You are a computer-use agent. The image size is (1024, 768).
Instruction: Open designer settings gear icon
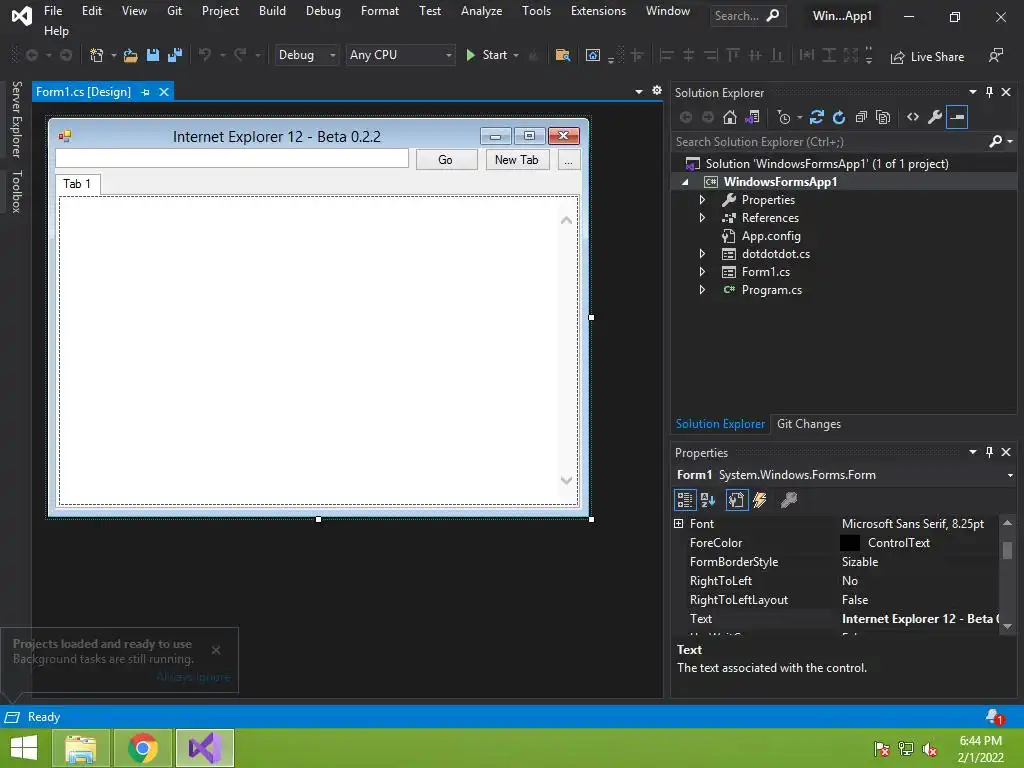657,91
